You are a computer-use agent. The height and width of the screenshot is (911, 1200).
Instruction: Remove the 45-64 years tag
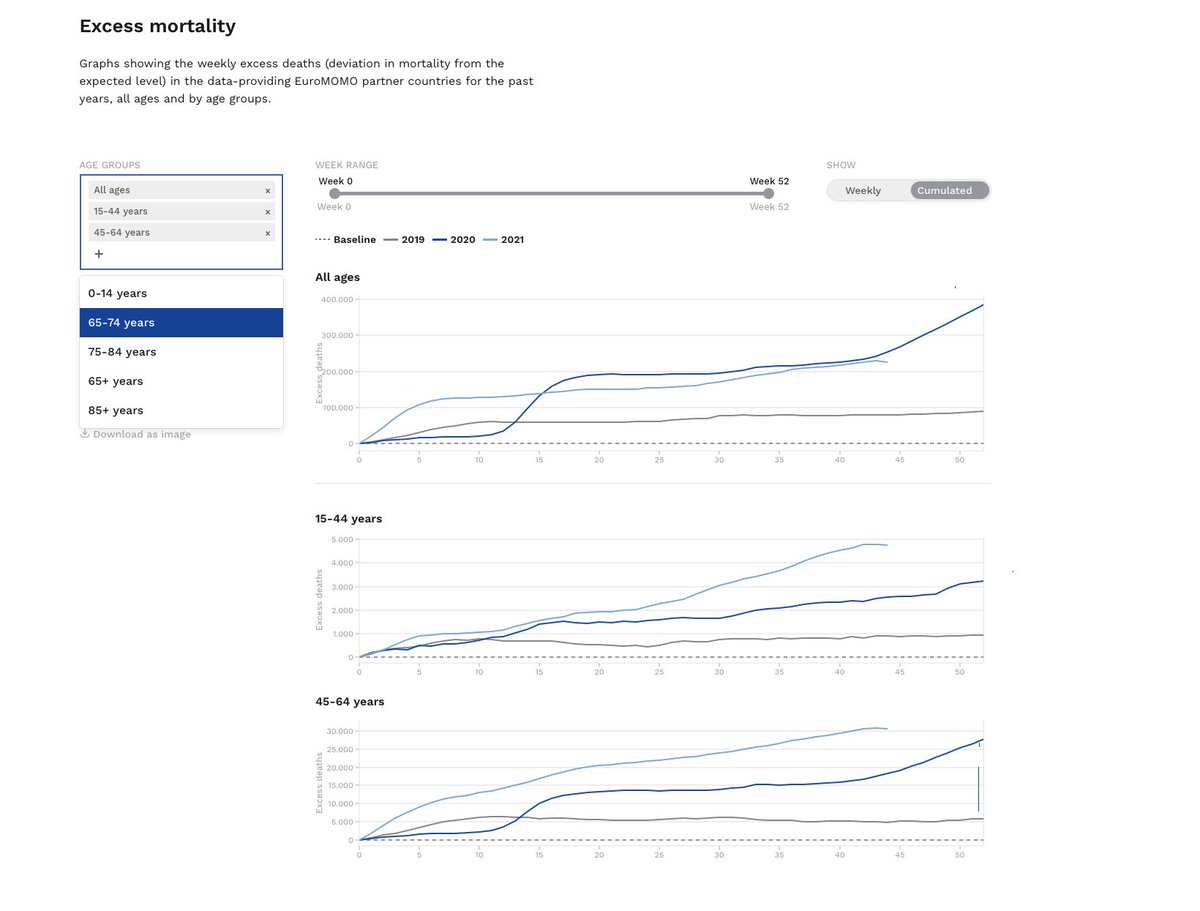(x=267, y=233)
